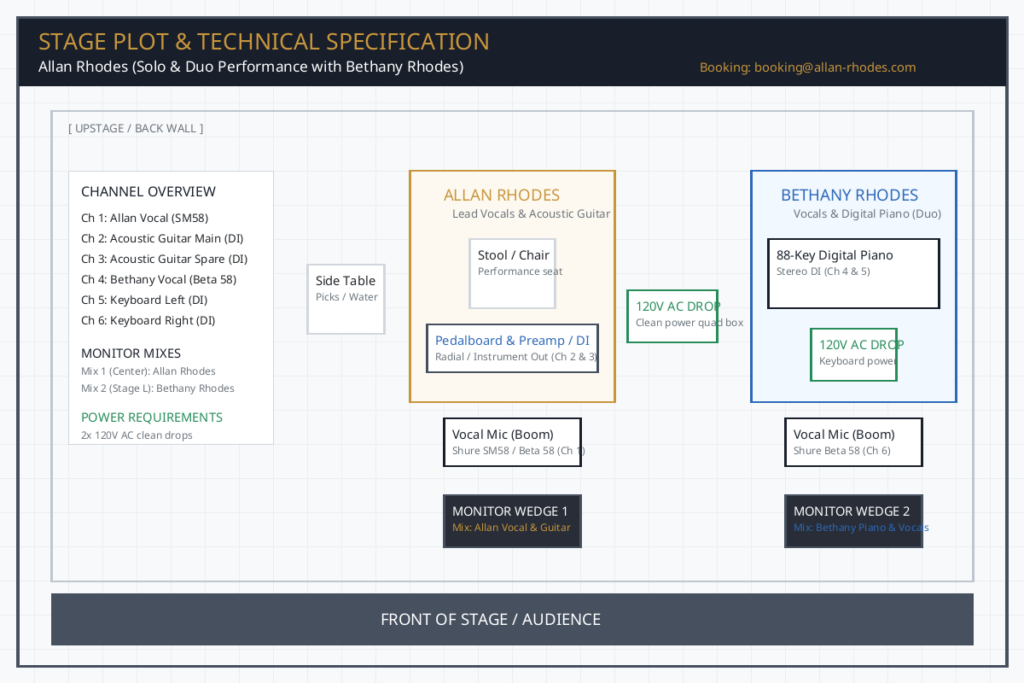Select the green 'POWER REQUIREMENTS' heading
1024x683 pixels.
152,417
